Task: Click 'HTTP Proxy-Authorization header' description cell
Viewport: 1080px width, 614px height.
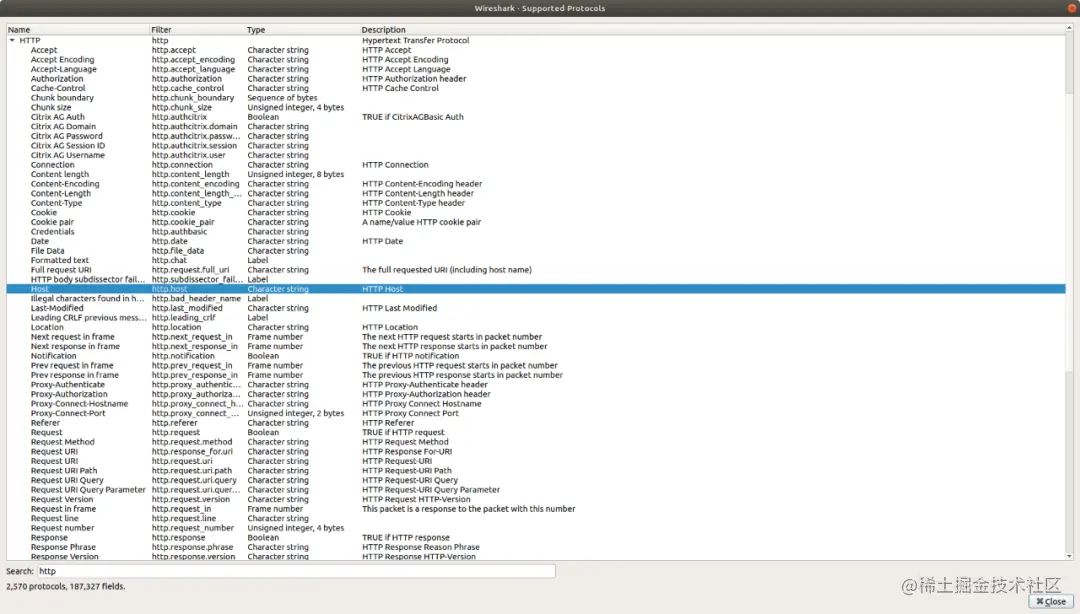Action: pos(426,395)
